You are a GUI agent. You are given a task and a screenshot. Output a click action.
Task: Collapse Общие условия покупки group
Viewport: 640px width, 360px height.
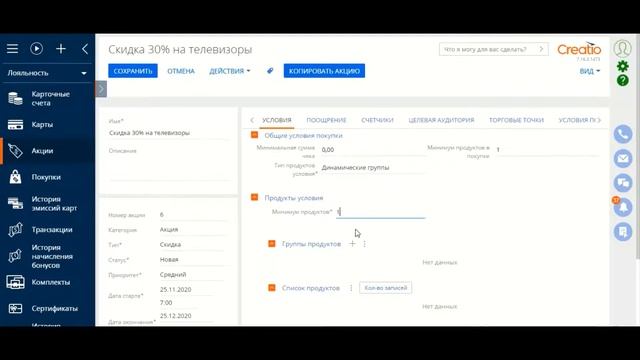[254, 135]
